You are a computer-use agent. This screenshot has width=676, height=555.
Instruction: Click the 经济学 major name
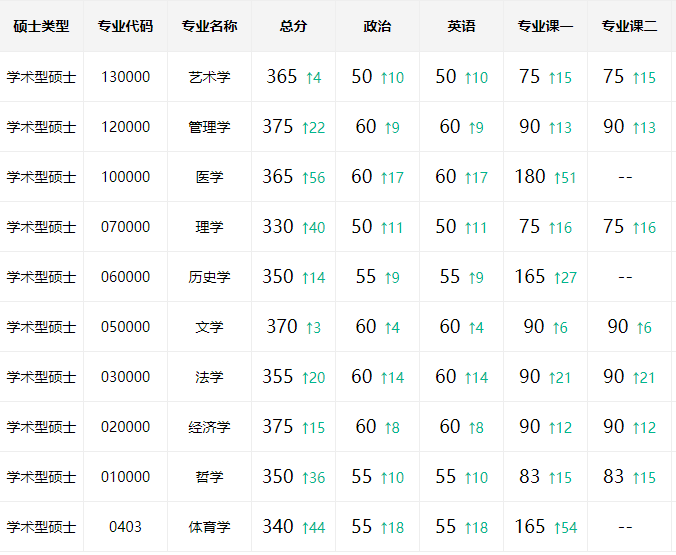coord(209,427)
